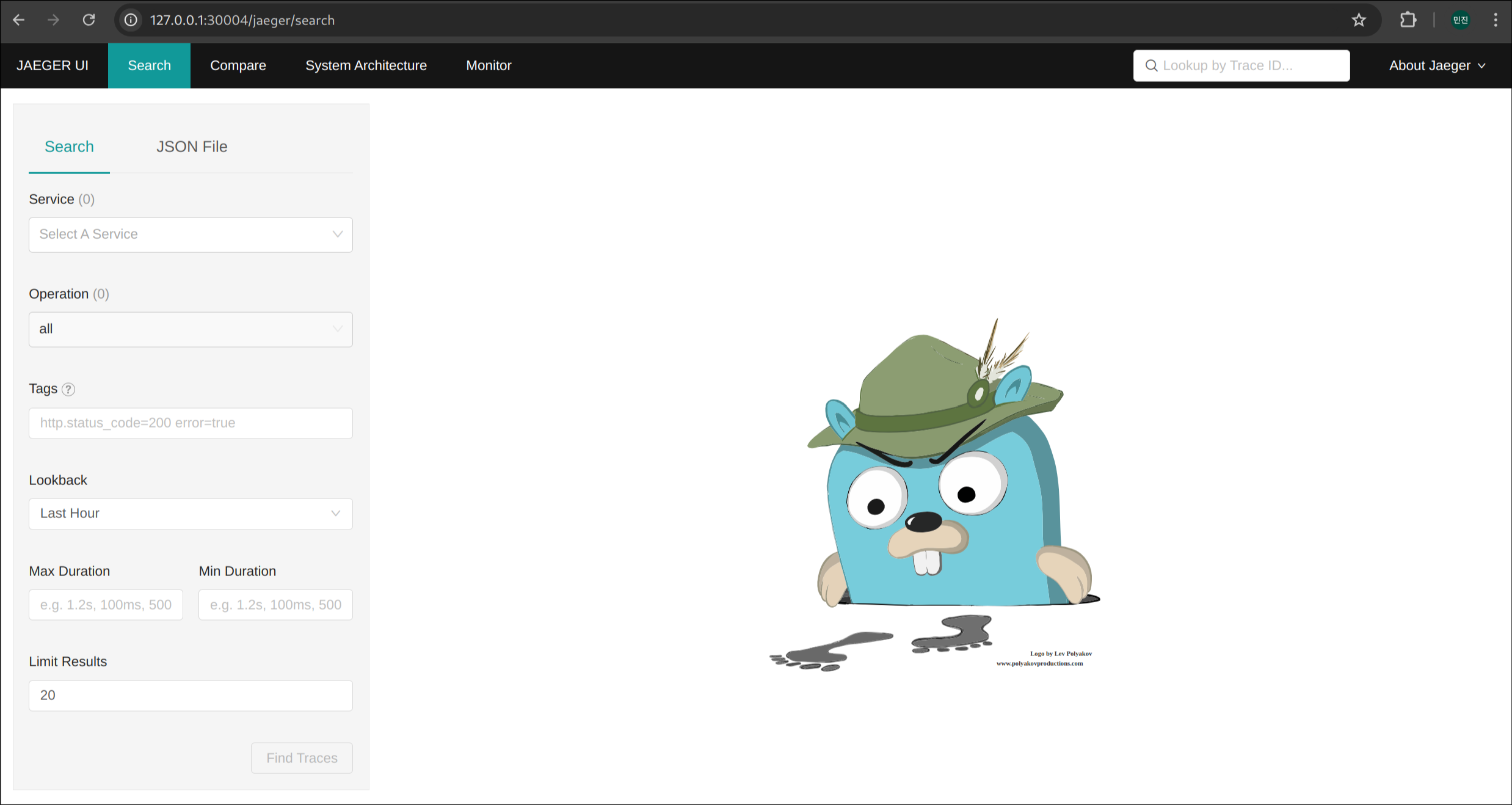Click the Min Duration input
This screenshot has width=1512, height=805.
(275, 605)
